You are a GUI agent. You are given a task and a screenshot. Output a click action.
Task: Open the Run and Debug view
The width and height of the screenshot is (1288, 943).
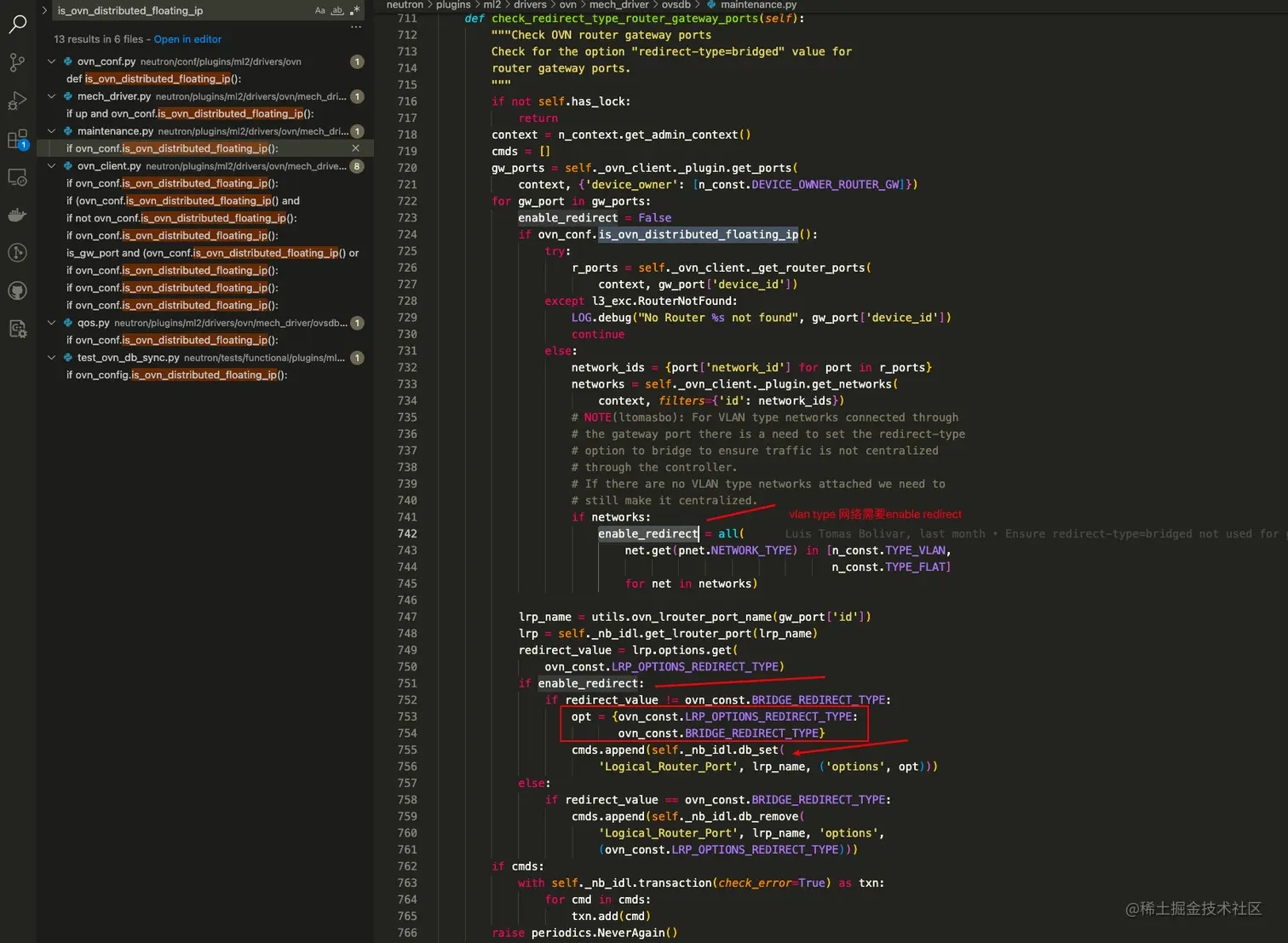(17, 101)
